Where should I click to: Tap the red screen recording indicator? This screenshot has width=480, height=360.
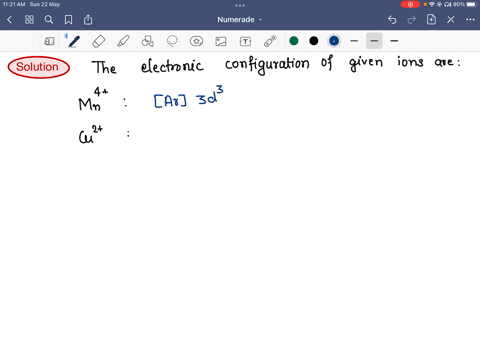pyautogui.click(x=410, y=4)
